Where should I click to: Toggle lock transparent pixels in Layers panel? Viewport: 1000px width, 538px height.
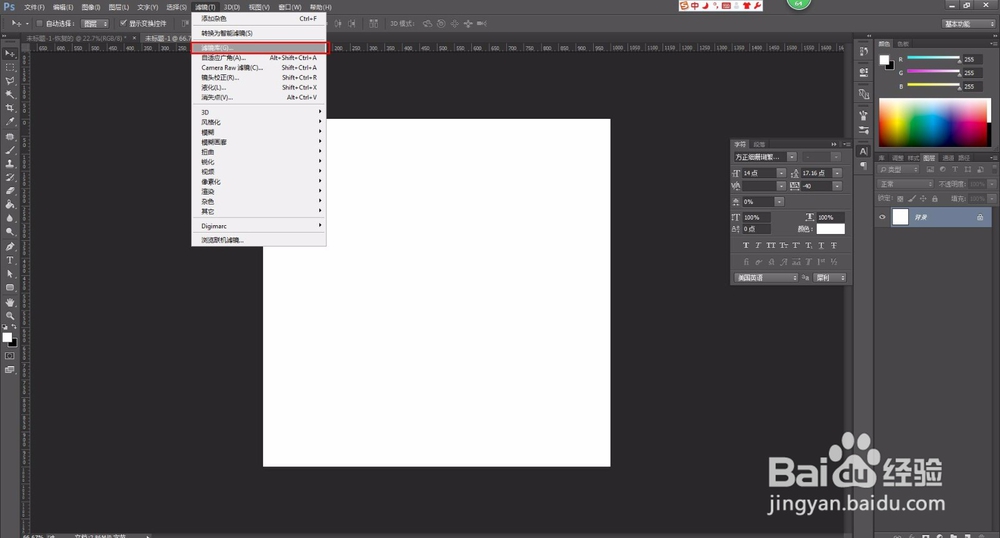pyautogui.click(x=900, y=199)
